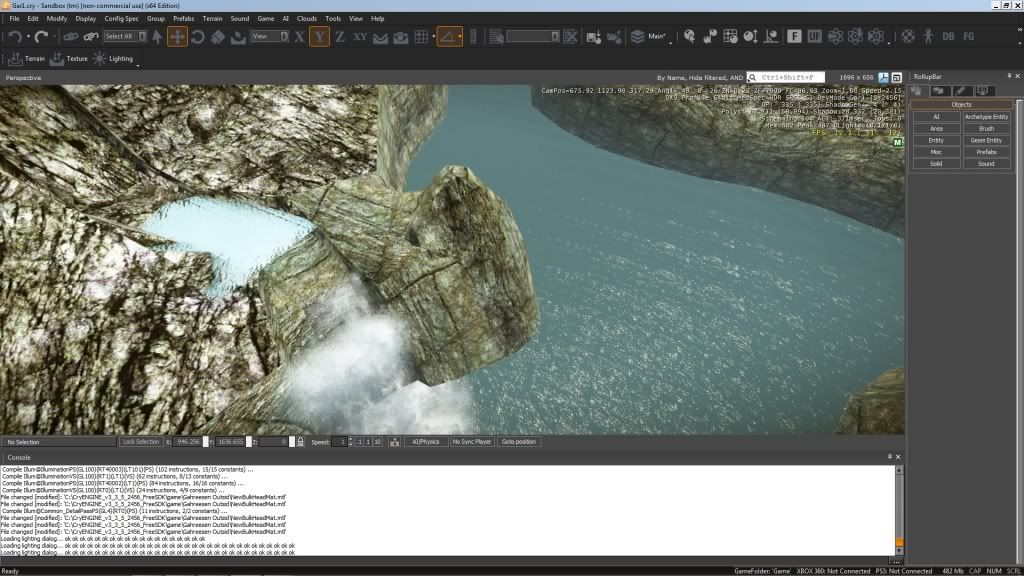
Task: Open grid size dropdown arrow
Action: coord(433,37)
